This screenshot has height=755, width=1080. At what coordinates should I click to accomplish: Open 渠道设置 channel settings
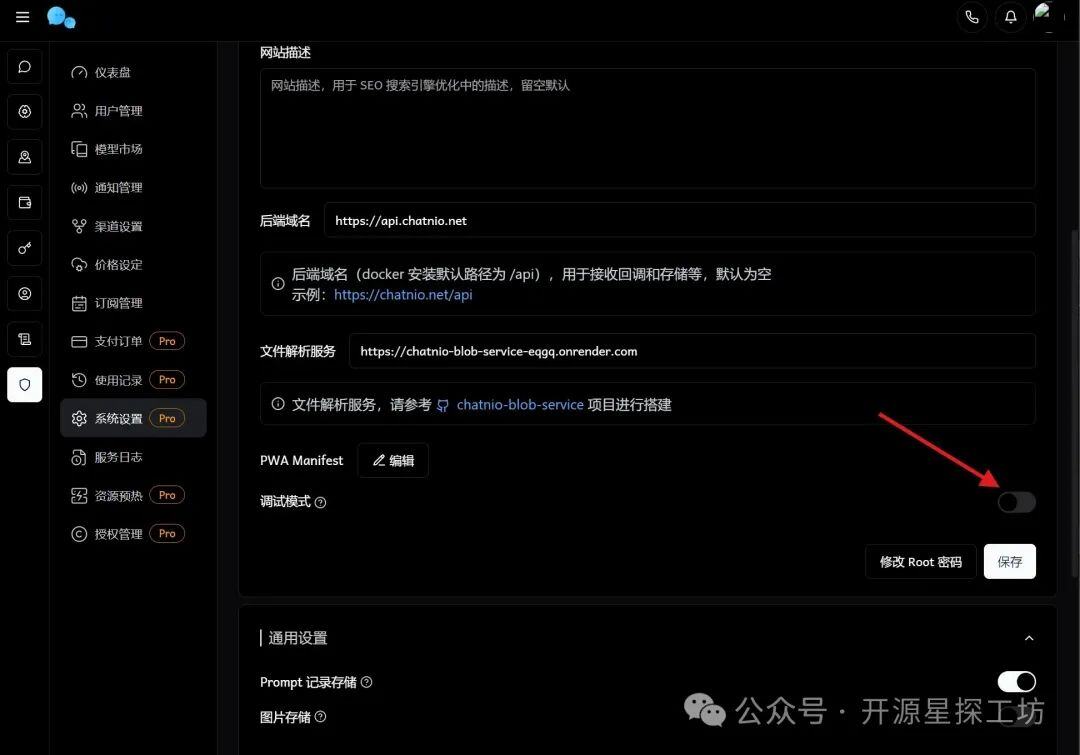pos(133,226)
